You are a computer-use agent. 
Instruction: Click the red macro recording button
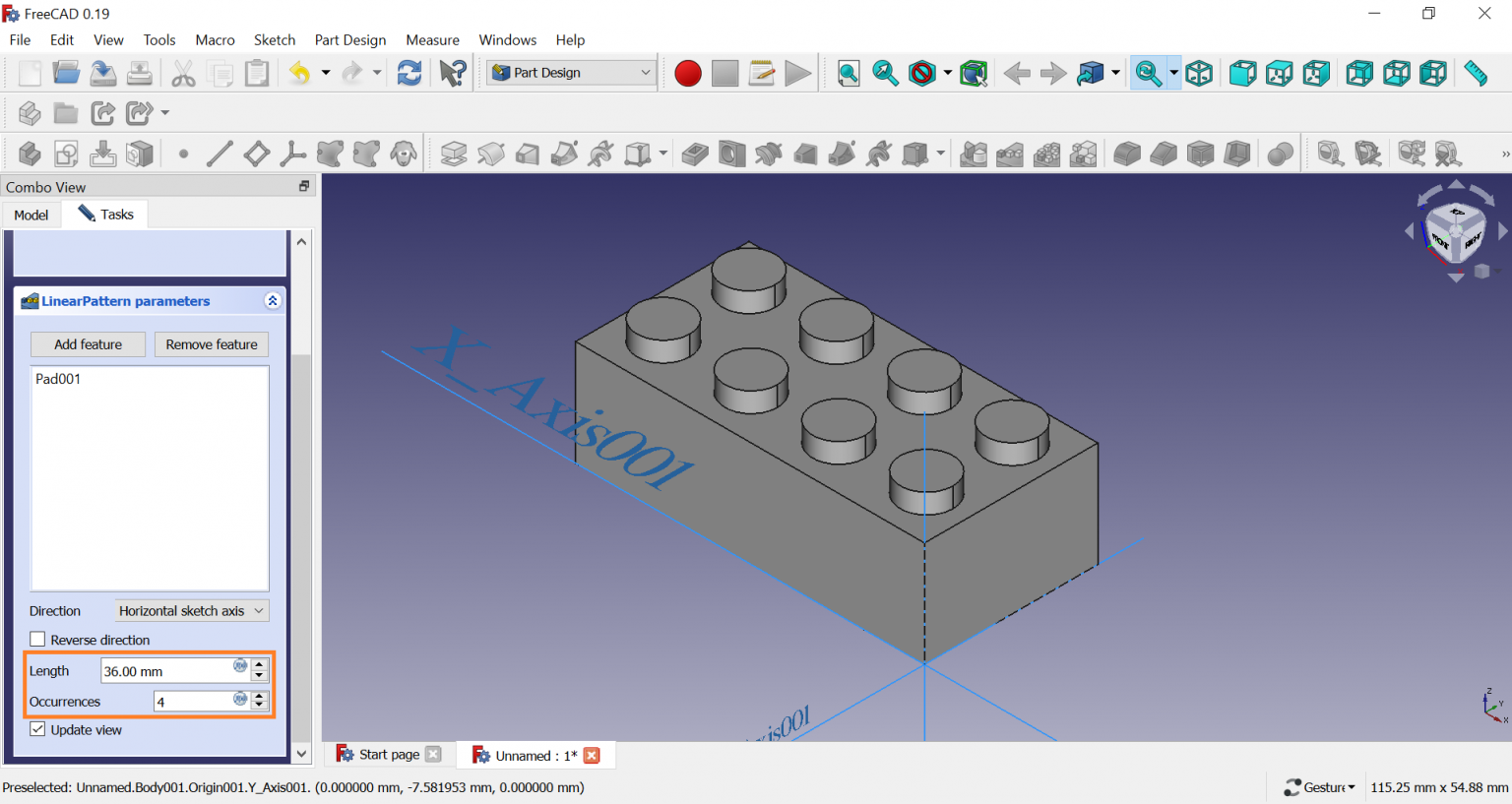point(687,74)
